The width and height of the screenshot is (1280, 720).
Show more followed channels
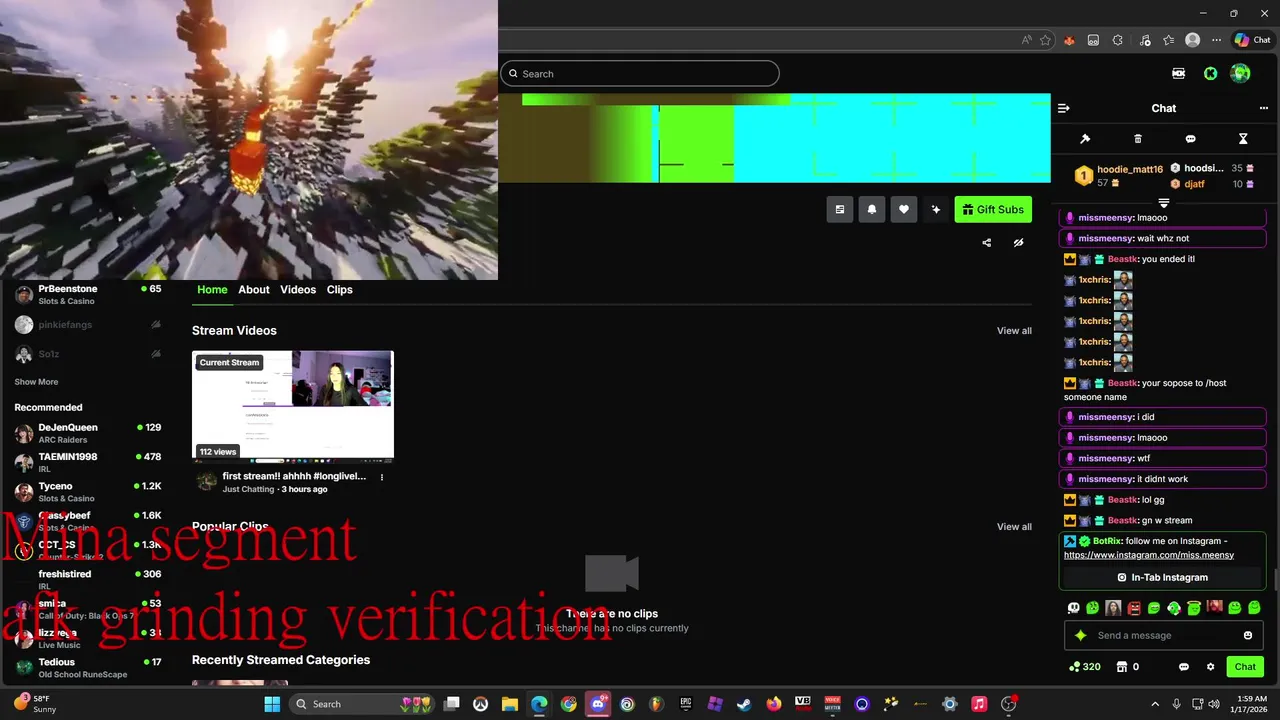coord(36,382)
